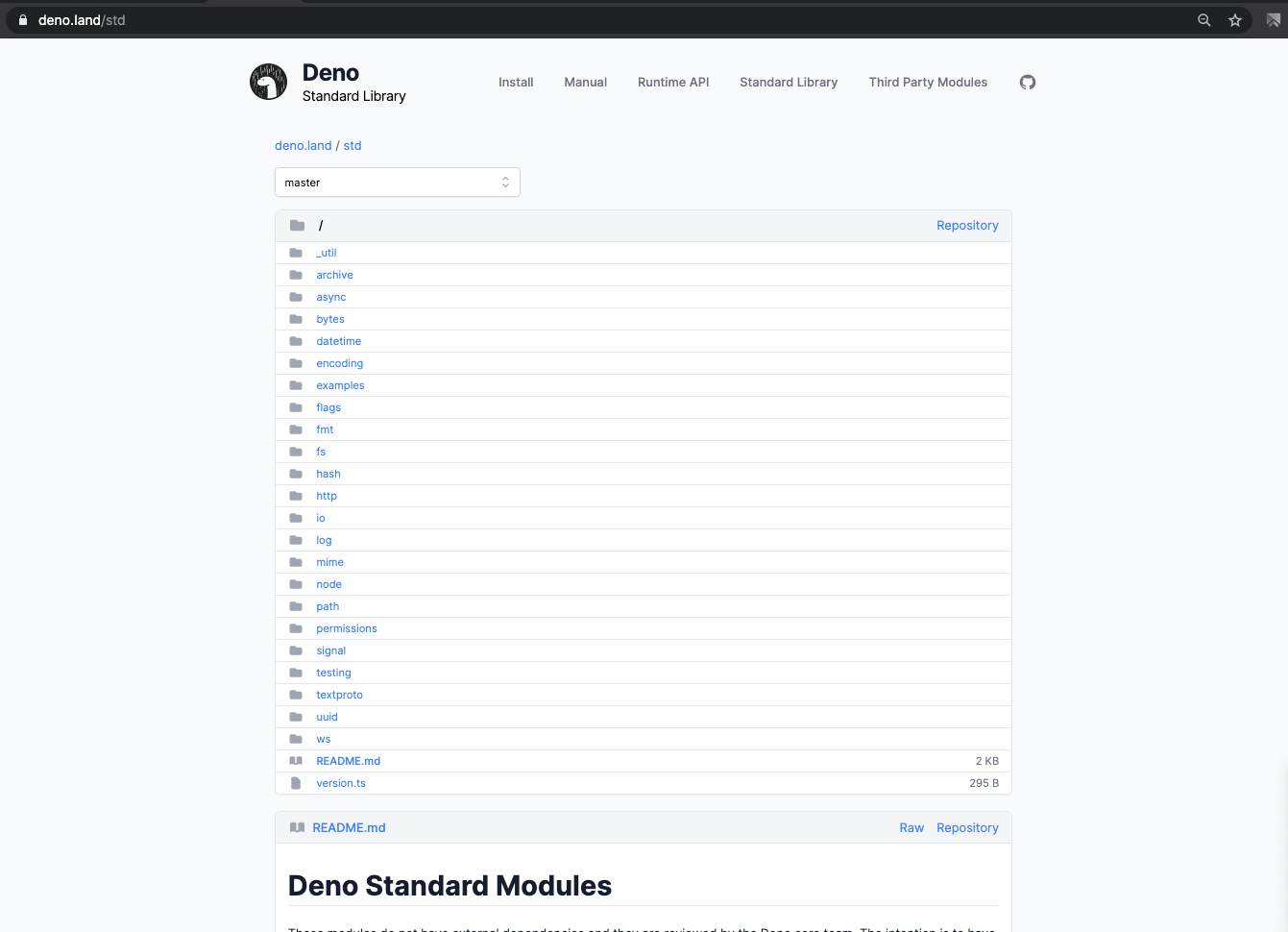Open the archive folder
Image resolution: width=1288 pixels, height=932 pixels.
[334, 275]
